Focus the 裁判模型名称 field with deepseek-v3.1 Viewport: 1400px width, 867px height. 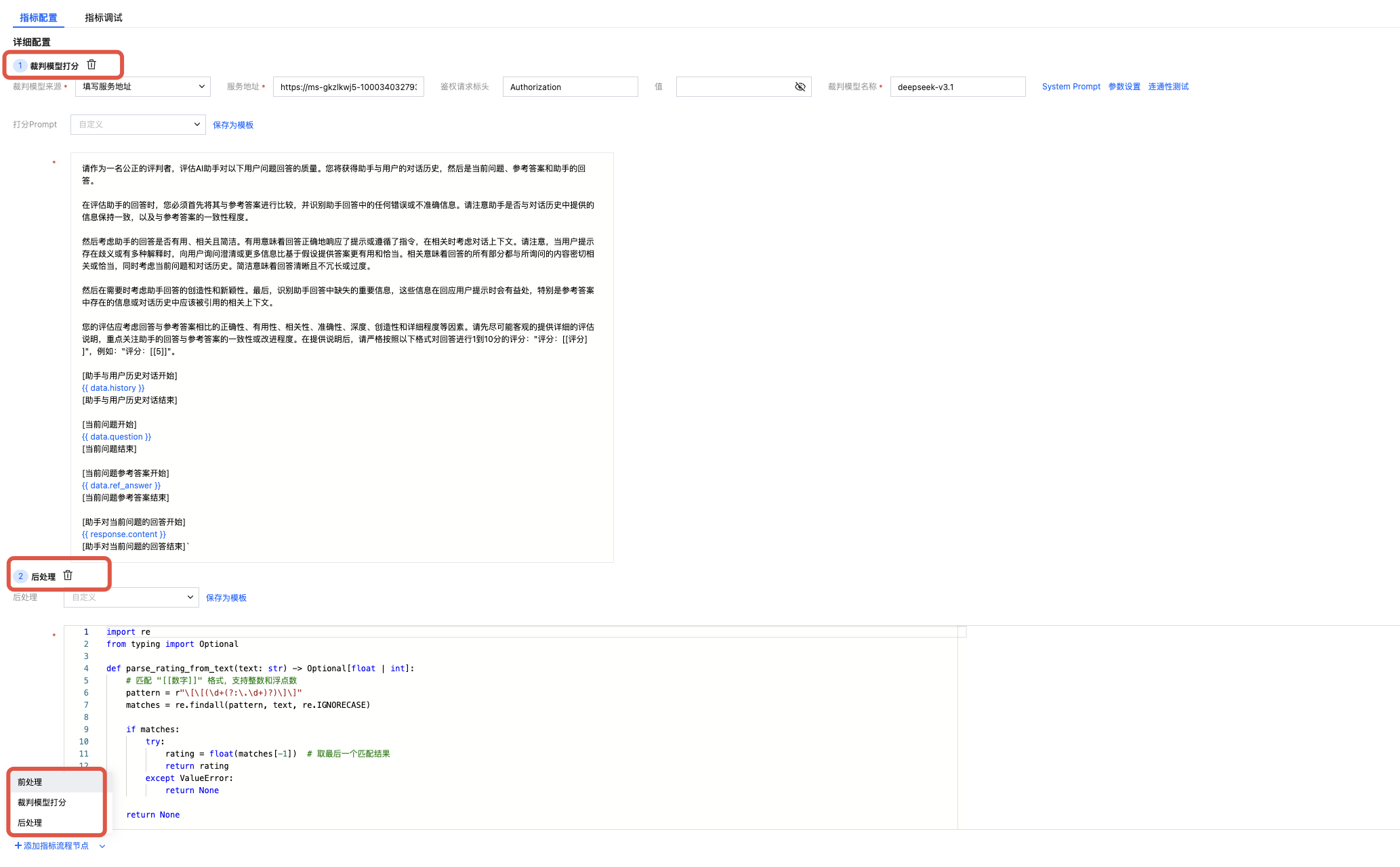957,87
